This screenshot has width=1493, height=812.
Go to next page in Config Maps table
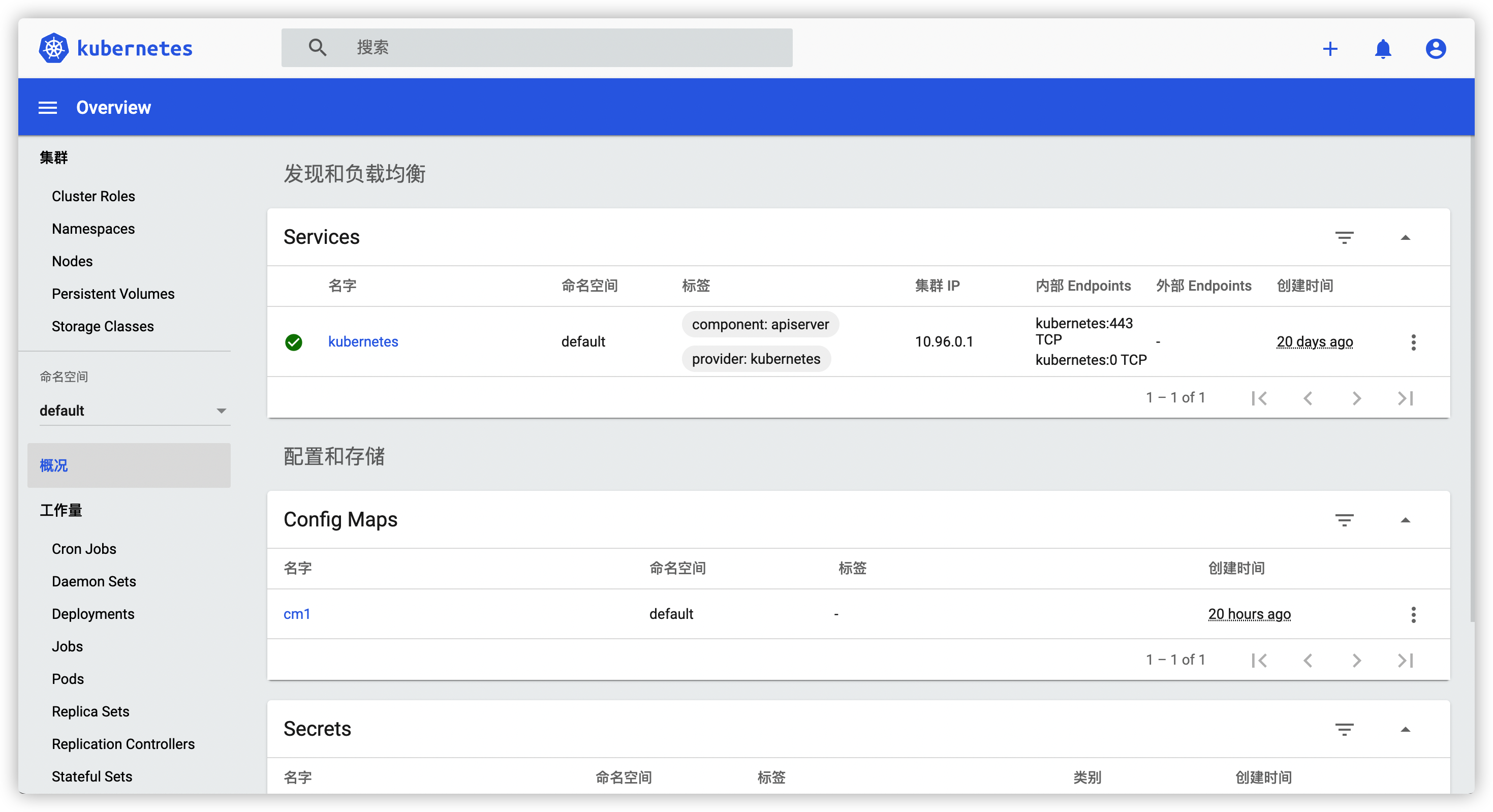[1357, 660]
